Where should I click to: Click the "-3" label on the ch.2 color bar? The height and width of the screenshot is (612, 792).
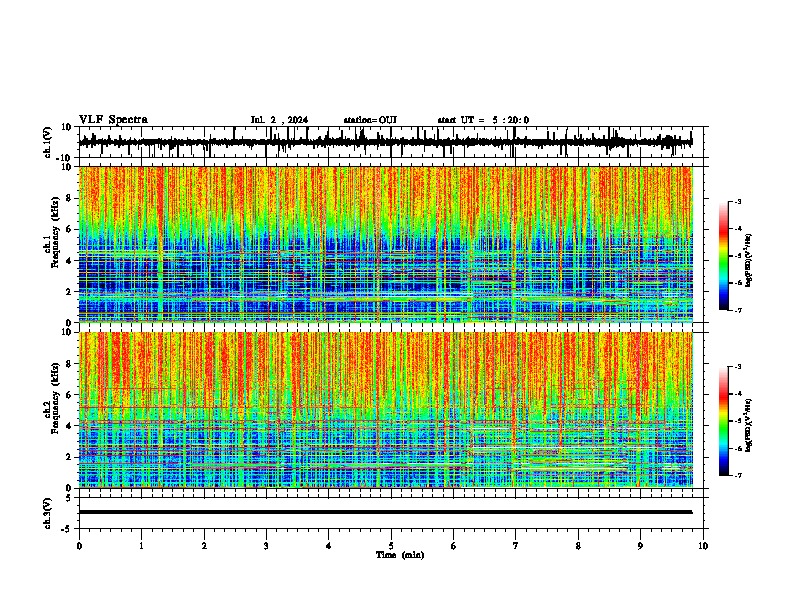tap(737, 367)
